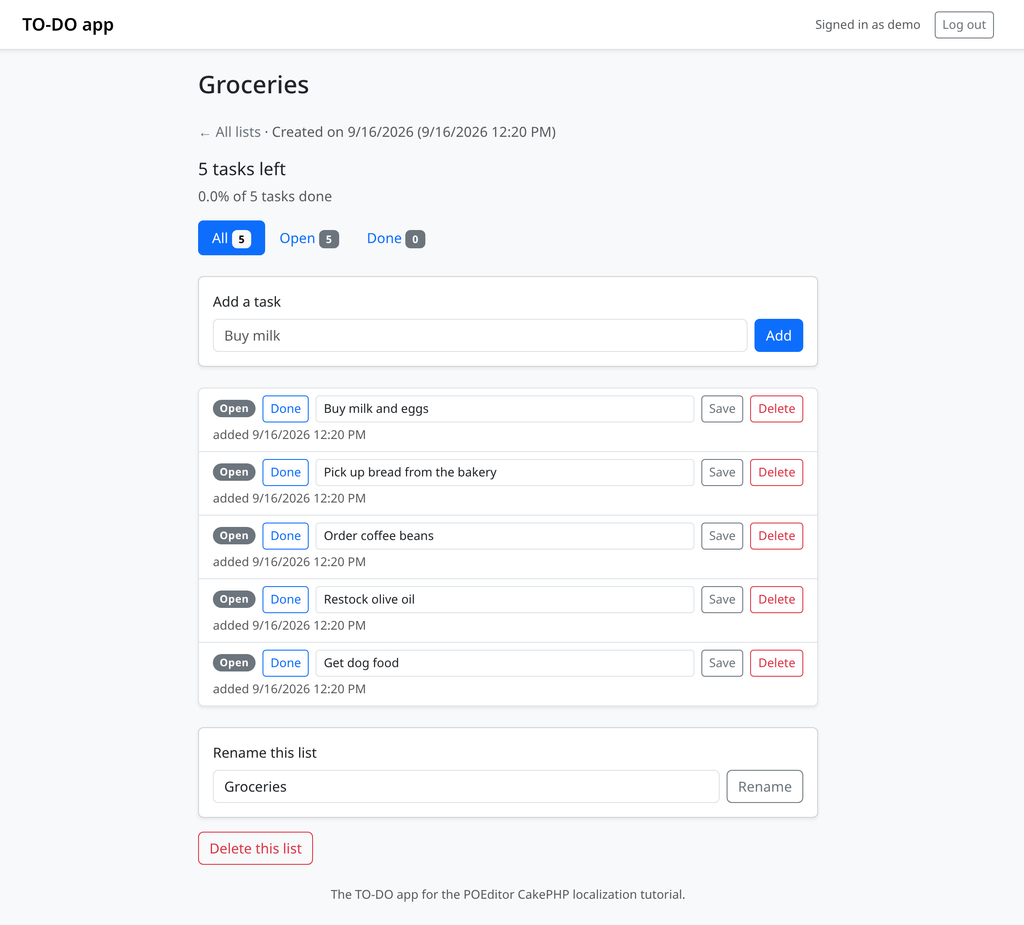Mark 'Buy milk and eggs' as Done
This screenshot has width=1024, height=925.
(285, 409)
